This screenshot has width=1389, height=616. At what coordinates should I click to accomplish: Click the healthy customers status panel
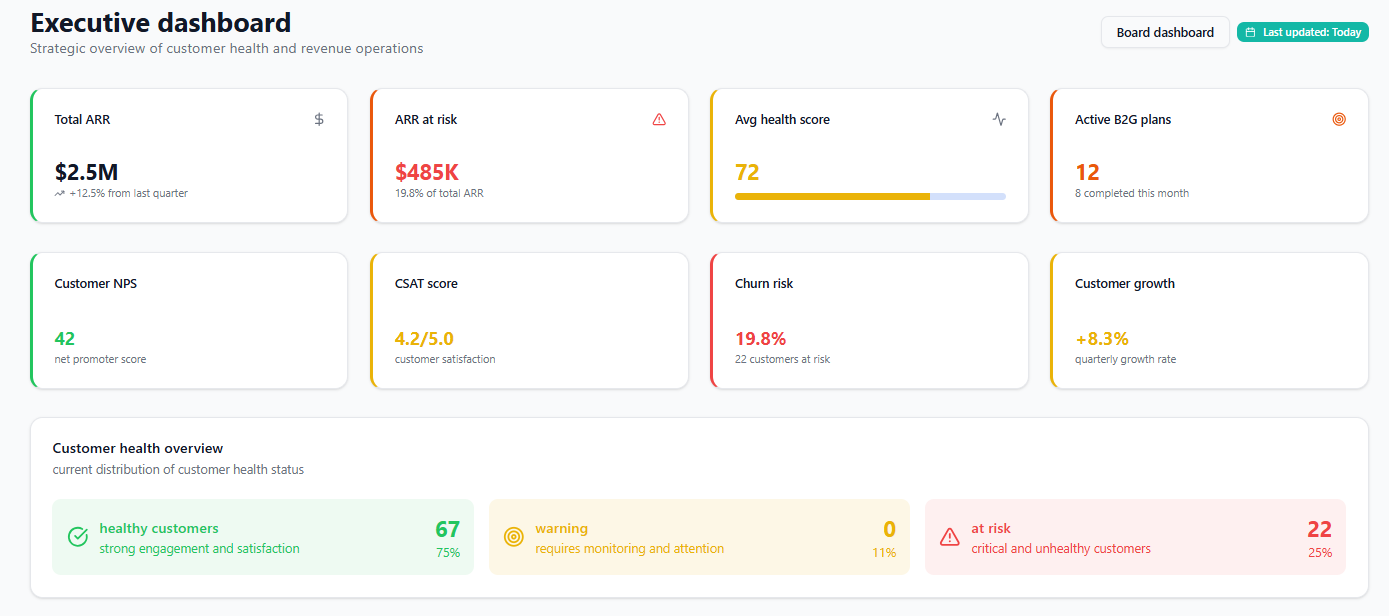click(262, 537)
